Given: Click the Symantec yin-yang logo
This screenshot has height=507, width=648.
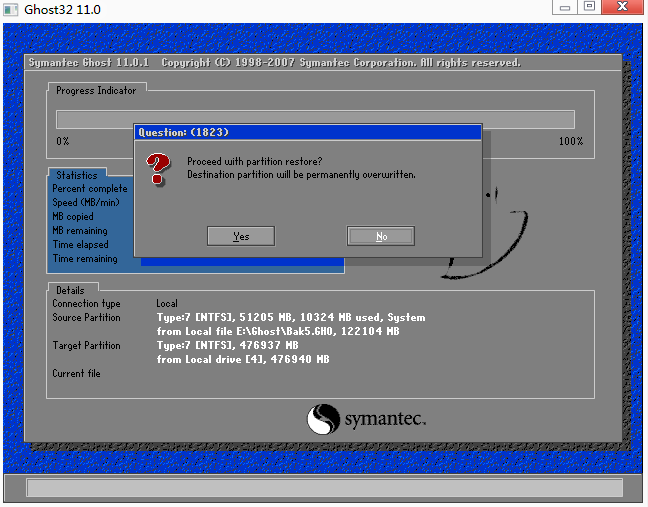Looking at the screenshot, I should [323, 419].
